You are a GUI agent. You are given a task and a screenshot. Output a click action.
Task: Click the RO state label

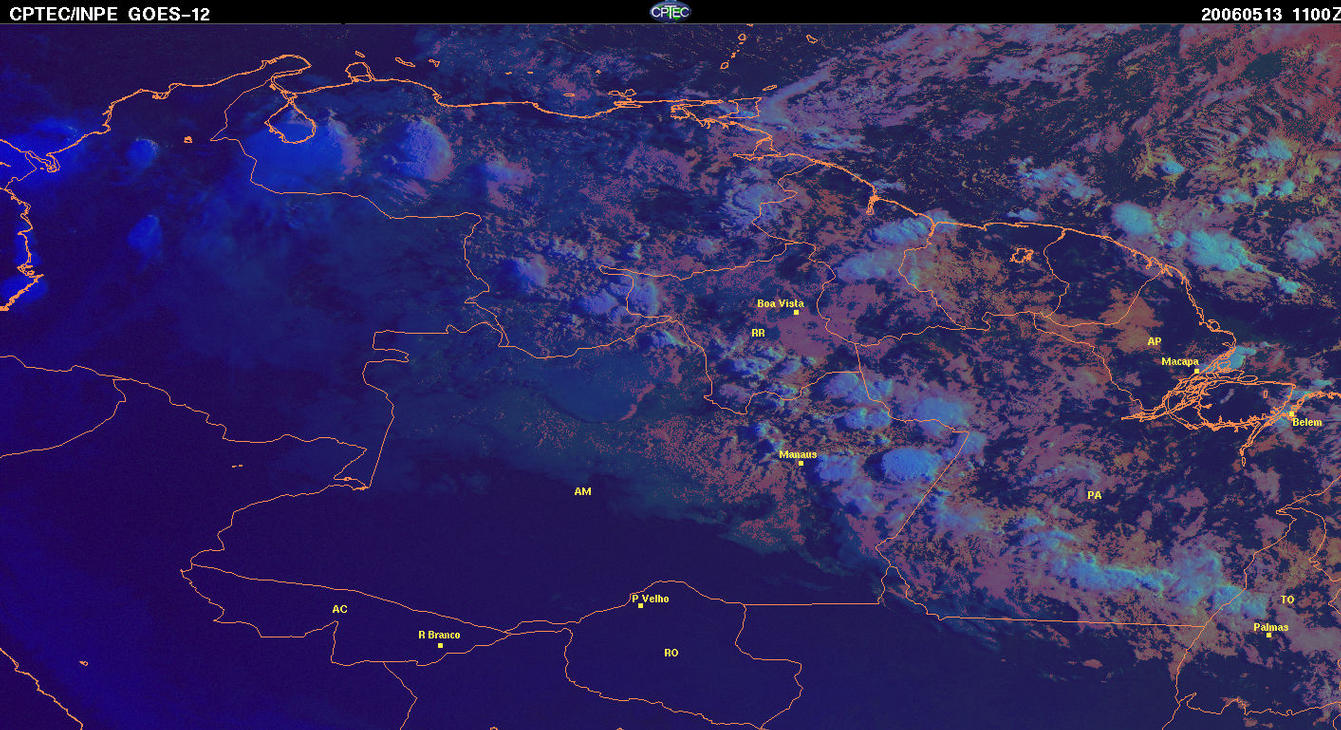pyautogui.click(x=671, y=652)
